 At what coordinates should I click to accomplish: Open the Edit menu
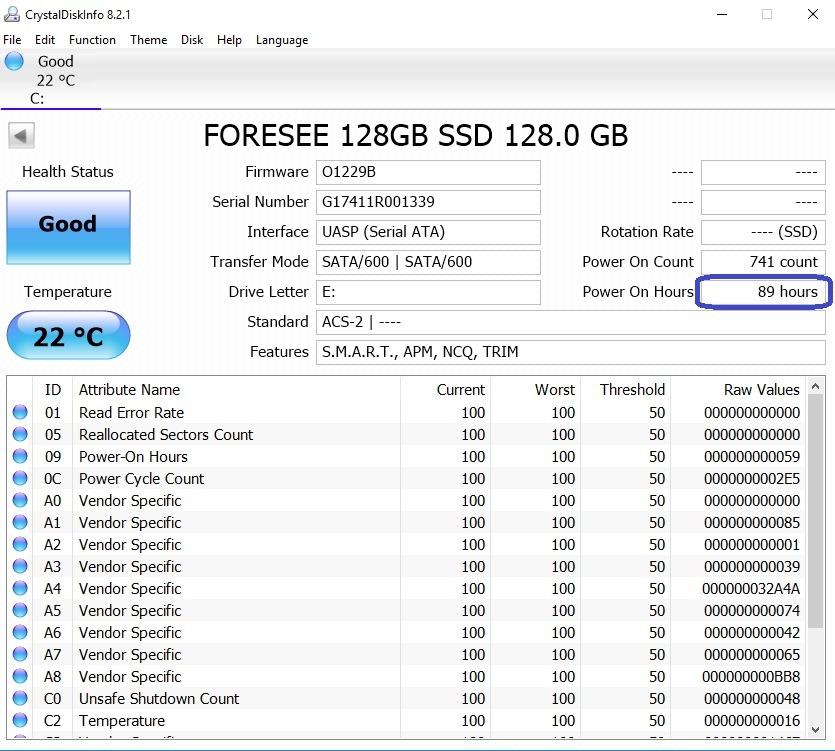(x=45, y=40)
